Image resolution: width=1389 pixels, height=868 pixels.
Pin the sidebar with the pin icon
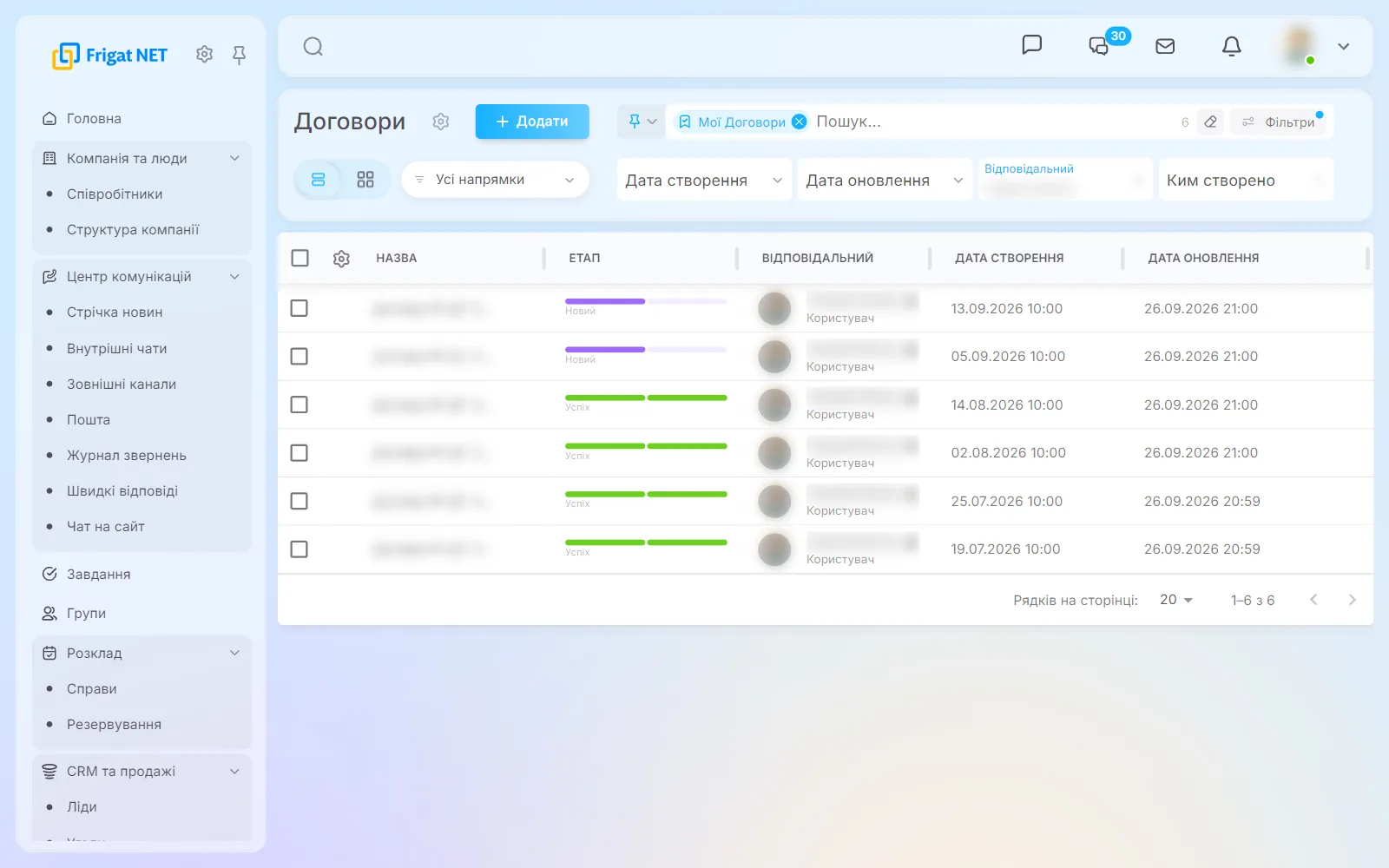(x=239, y=55)
